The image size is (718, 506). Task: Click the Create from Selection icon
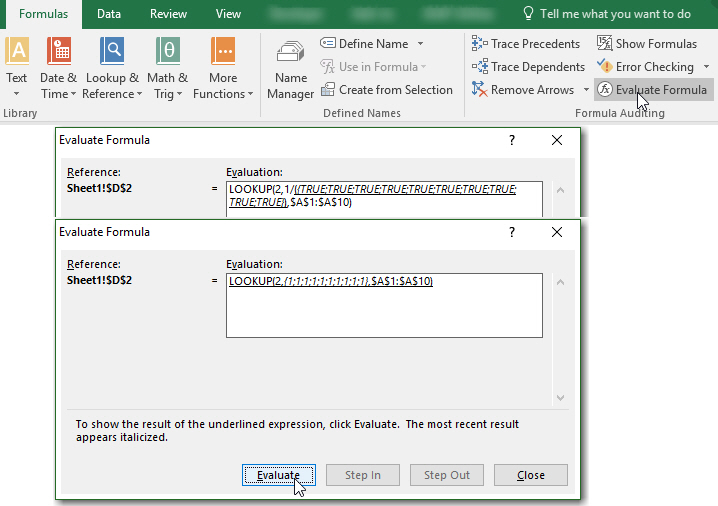[328, 90]
